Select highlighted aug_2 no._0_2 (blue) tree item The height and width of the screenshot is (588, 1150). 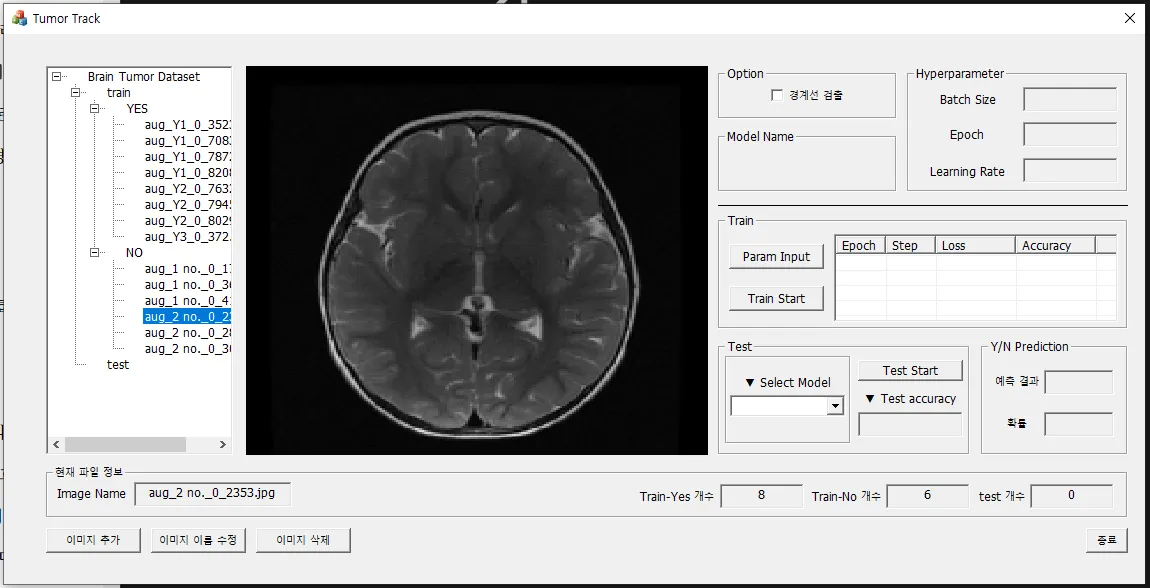[x=188, y=317]
